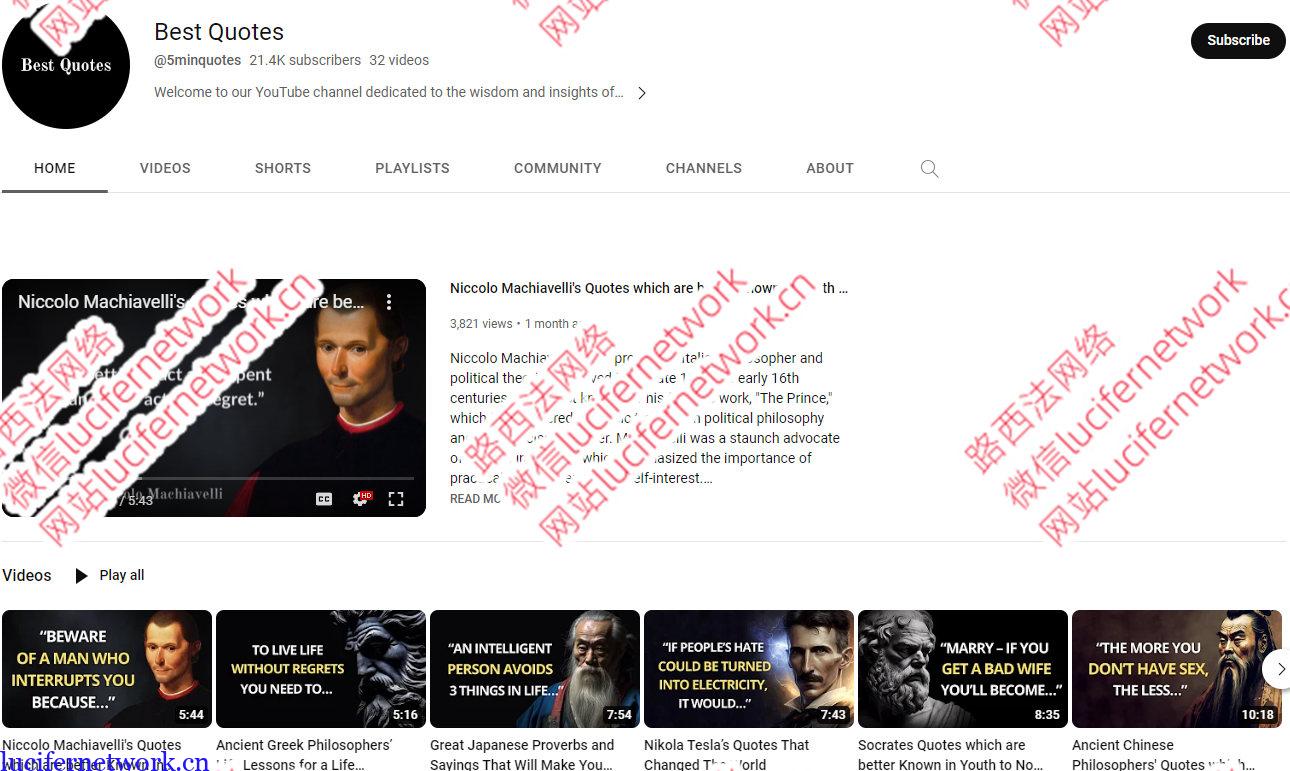Open the Nikola Tesla quotes video thumbnail
Viewport: 1290px width, 771px height.
[x=748, y=668]
